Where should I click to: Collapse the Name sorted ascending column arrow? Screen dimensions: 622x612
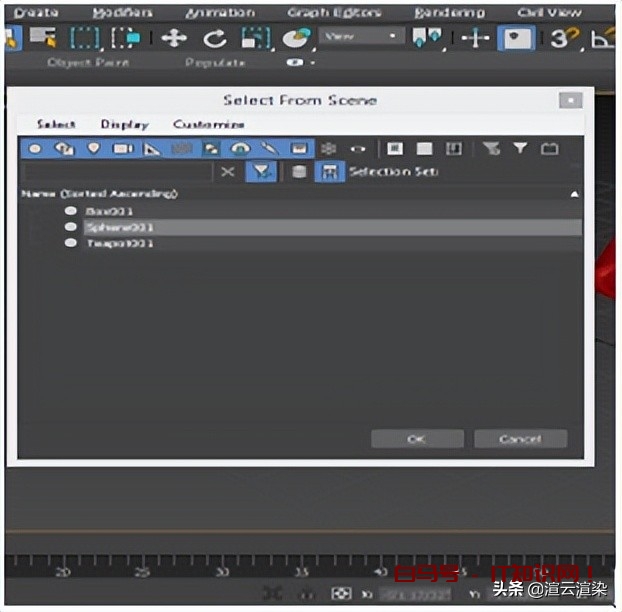click(574, 194)
